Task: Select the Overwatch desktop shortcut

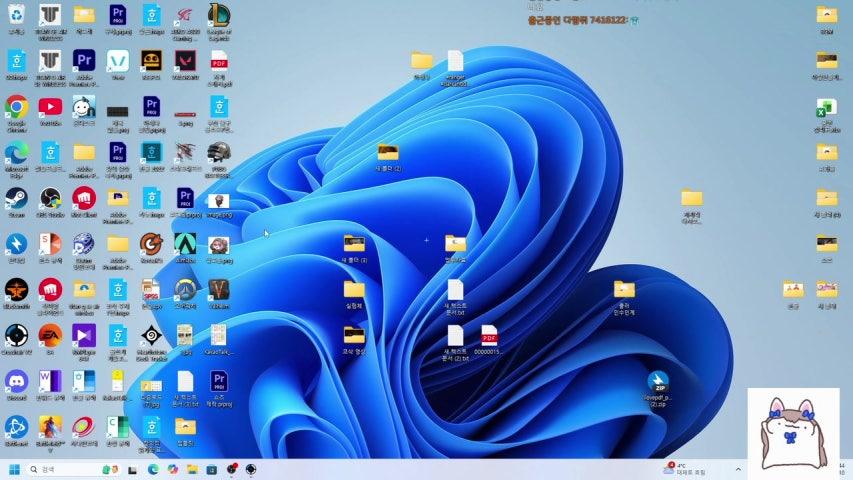Action: 185,290
